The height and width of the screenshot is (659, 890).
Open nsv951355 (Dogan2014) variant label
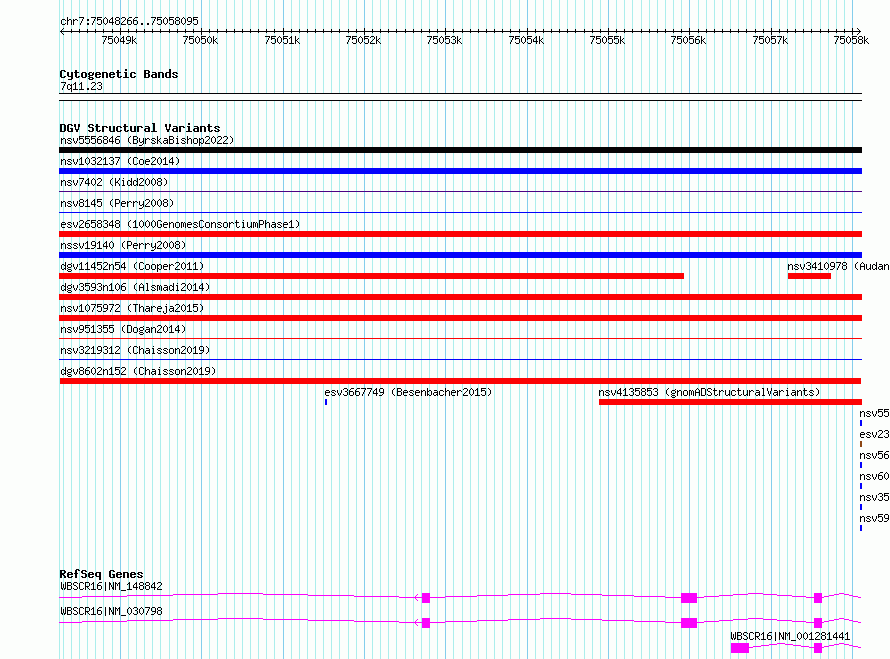point(123,329)
